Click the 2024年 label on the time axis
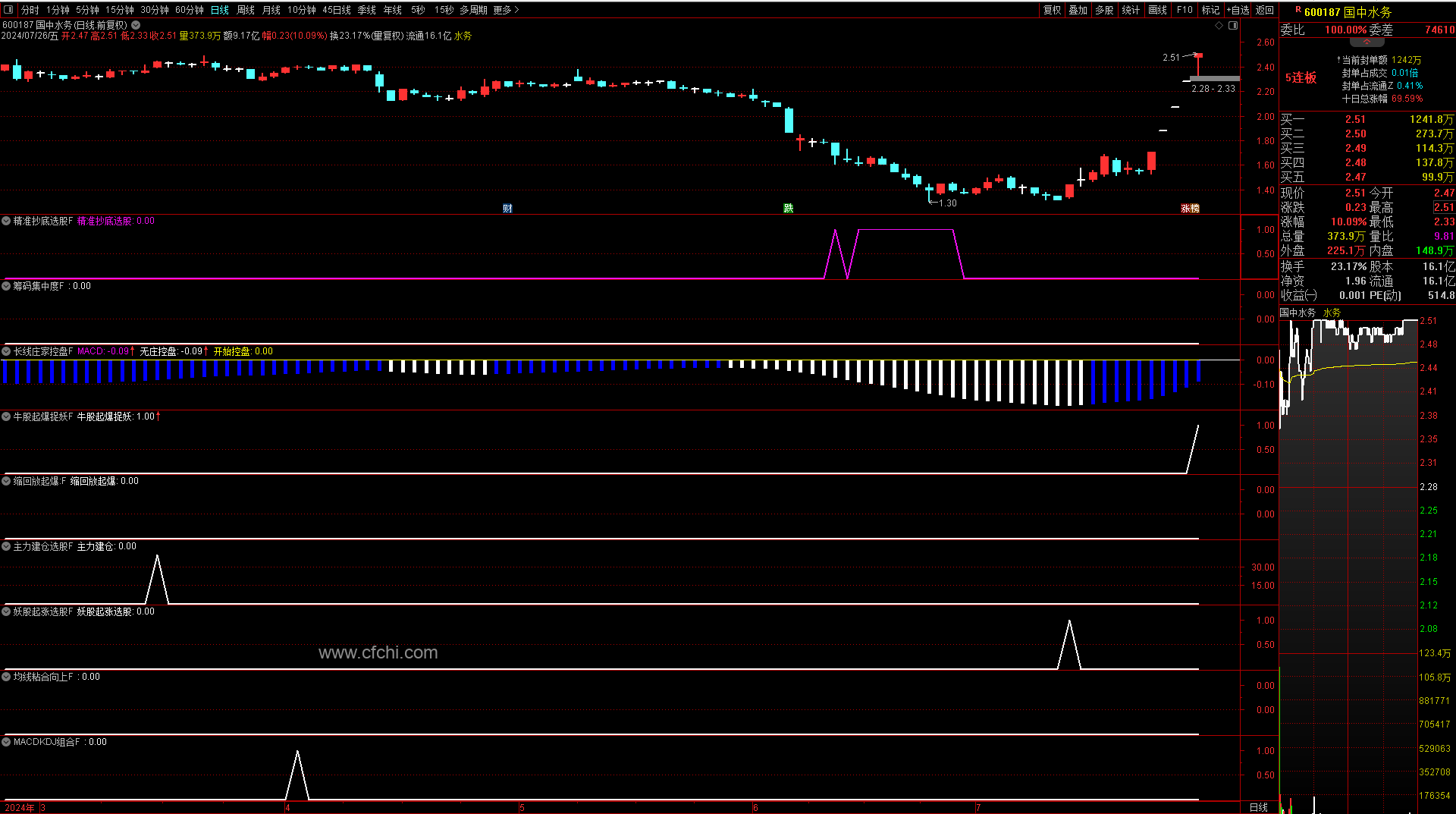Viewport: 1456px width, 814px height. [x=20, y=808]
